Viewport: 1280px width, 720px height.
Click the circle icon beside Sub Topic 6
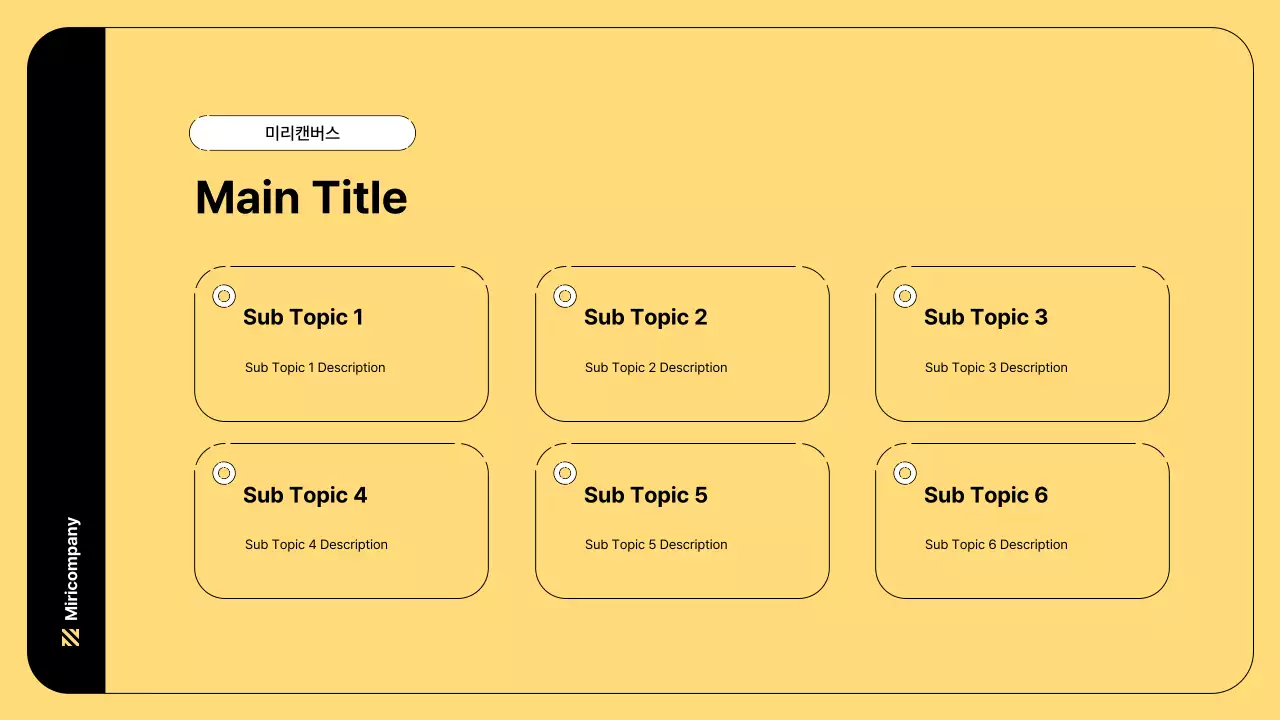click(905, 473)
